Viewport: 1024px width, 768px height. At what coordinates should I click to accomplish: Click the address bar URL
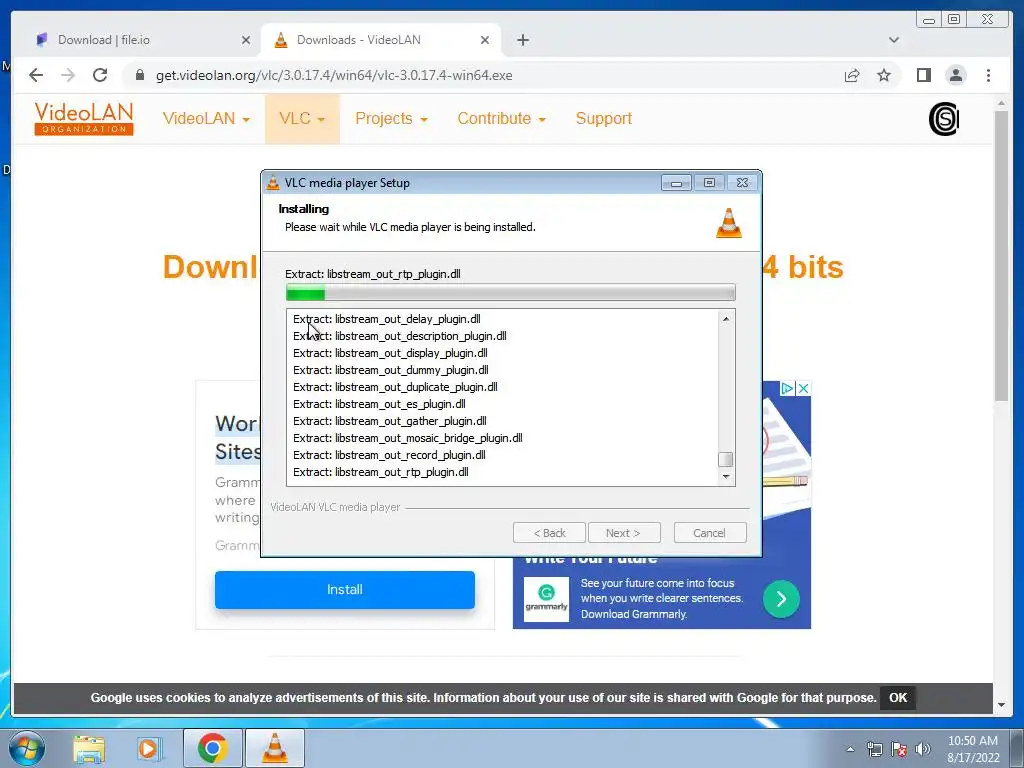(334, 76)
